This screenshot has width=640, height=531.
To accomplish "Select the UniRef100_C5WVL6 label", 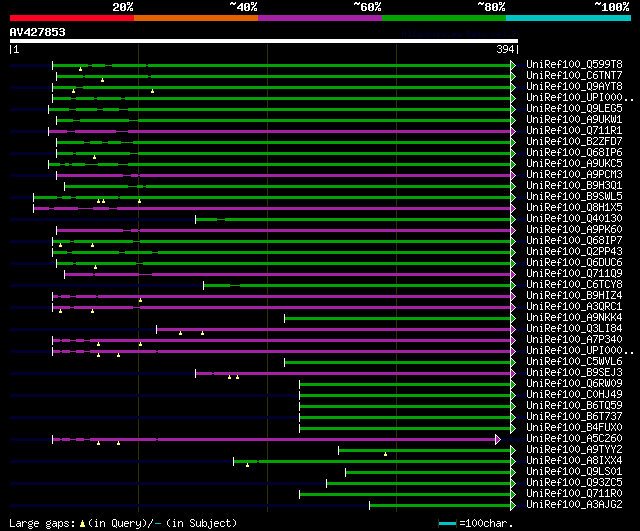I will [x=574, y=362].
